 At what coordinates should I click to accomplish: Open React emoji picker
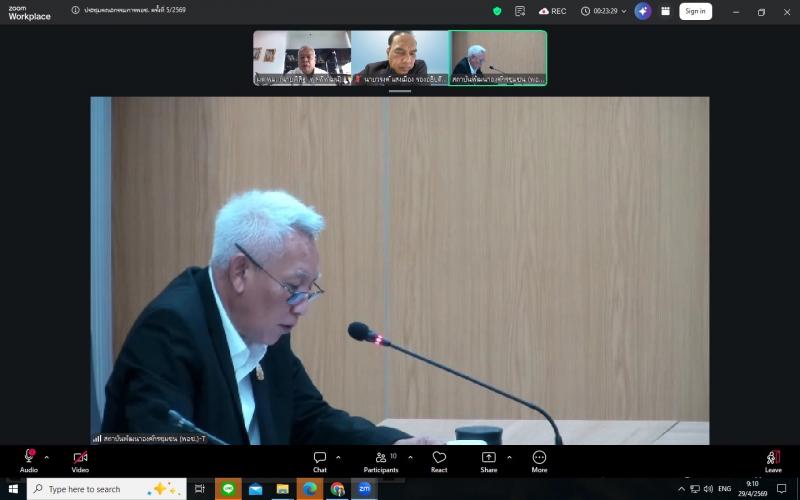pyautogui.click(x=439, y=461)
